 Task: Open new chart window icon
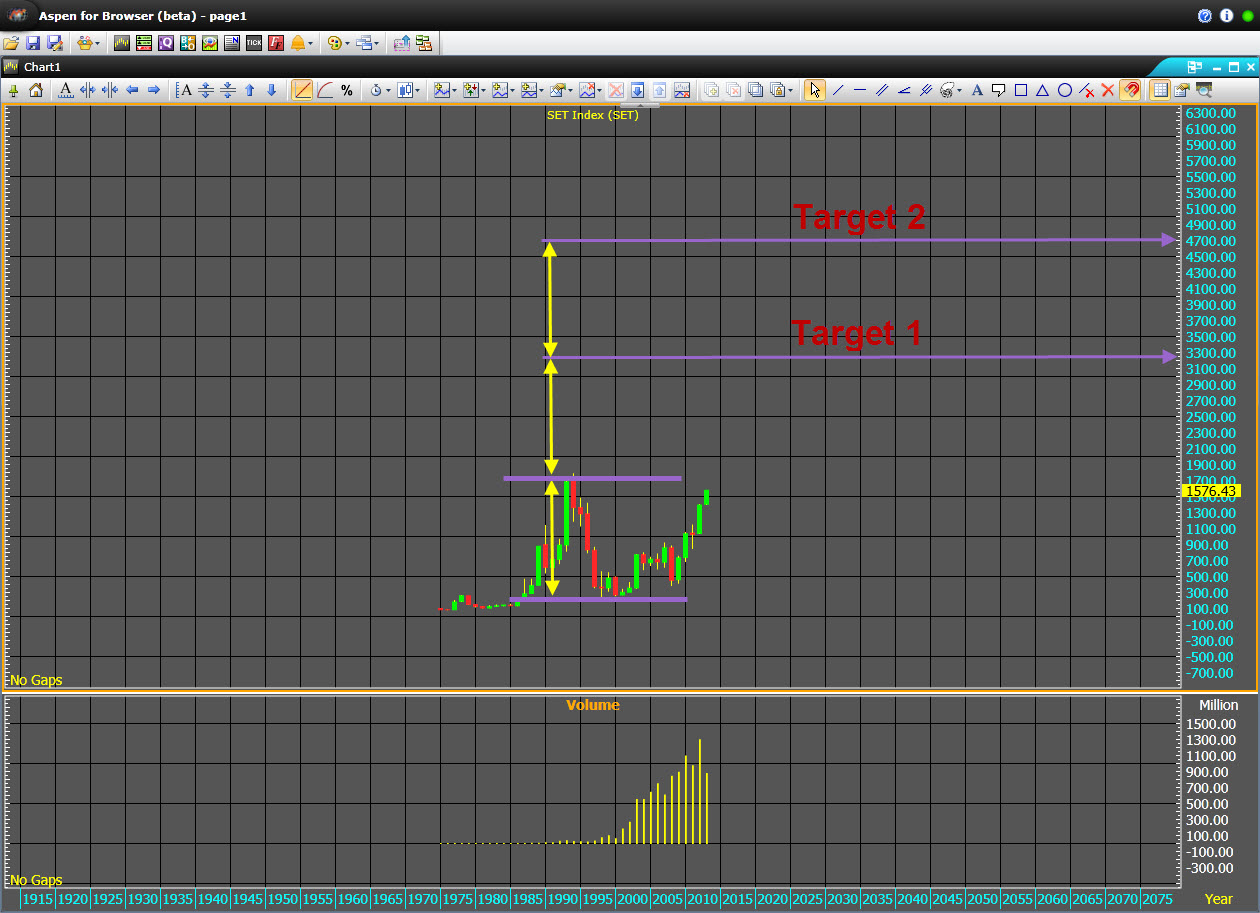click(122, 43)
